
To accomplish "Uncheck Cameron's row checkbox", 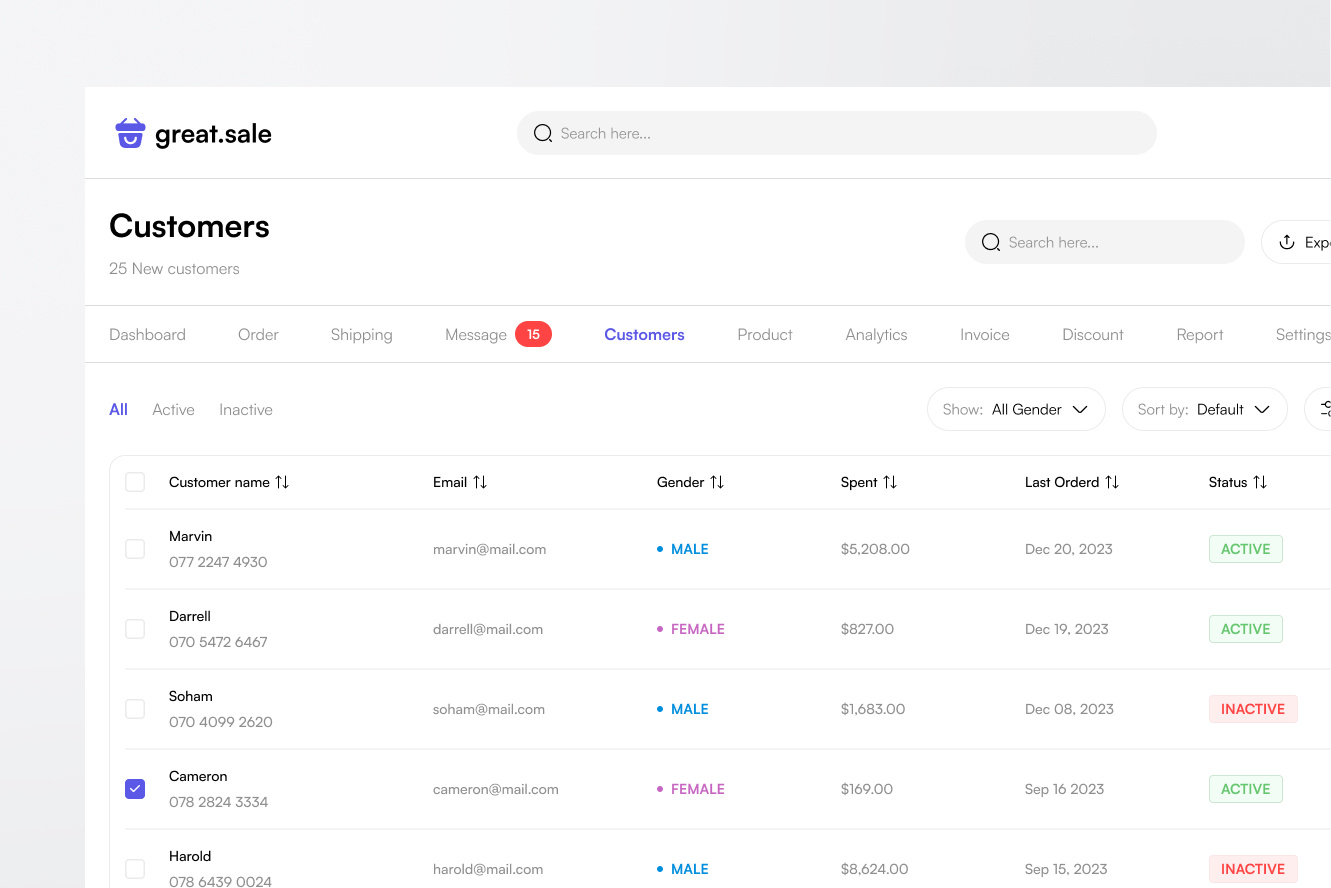I will pyautogui.click(x=135, y=789).
